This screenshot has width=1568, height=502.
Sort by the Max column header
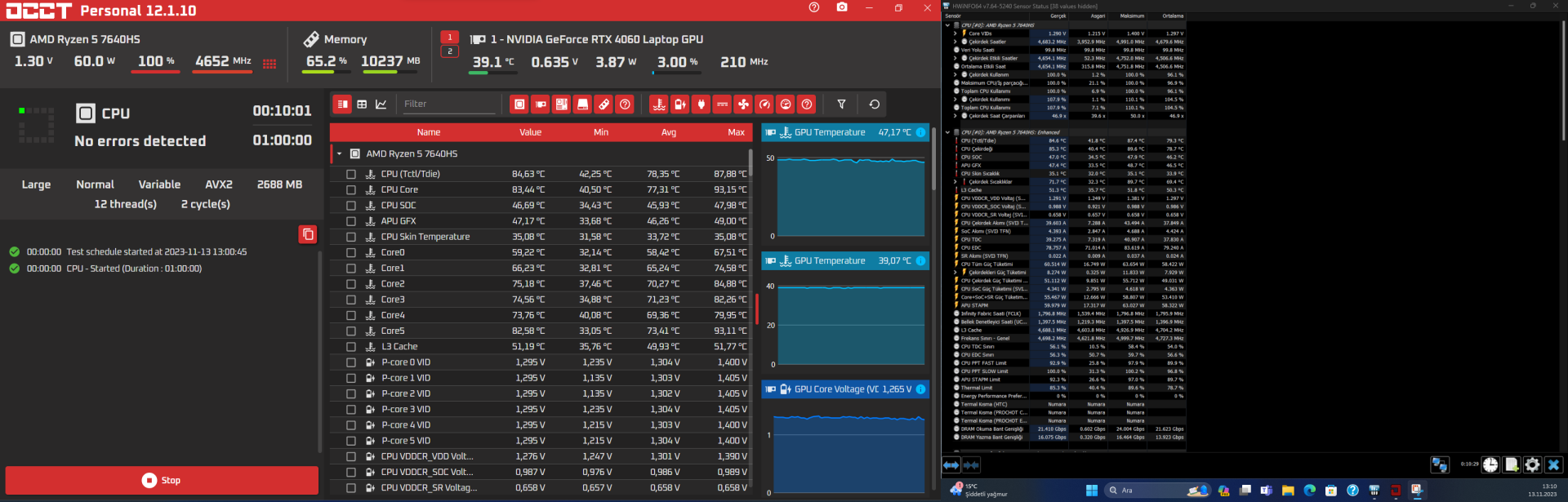tap(736, 132)
